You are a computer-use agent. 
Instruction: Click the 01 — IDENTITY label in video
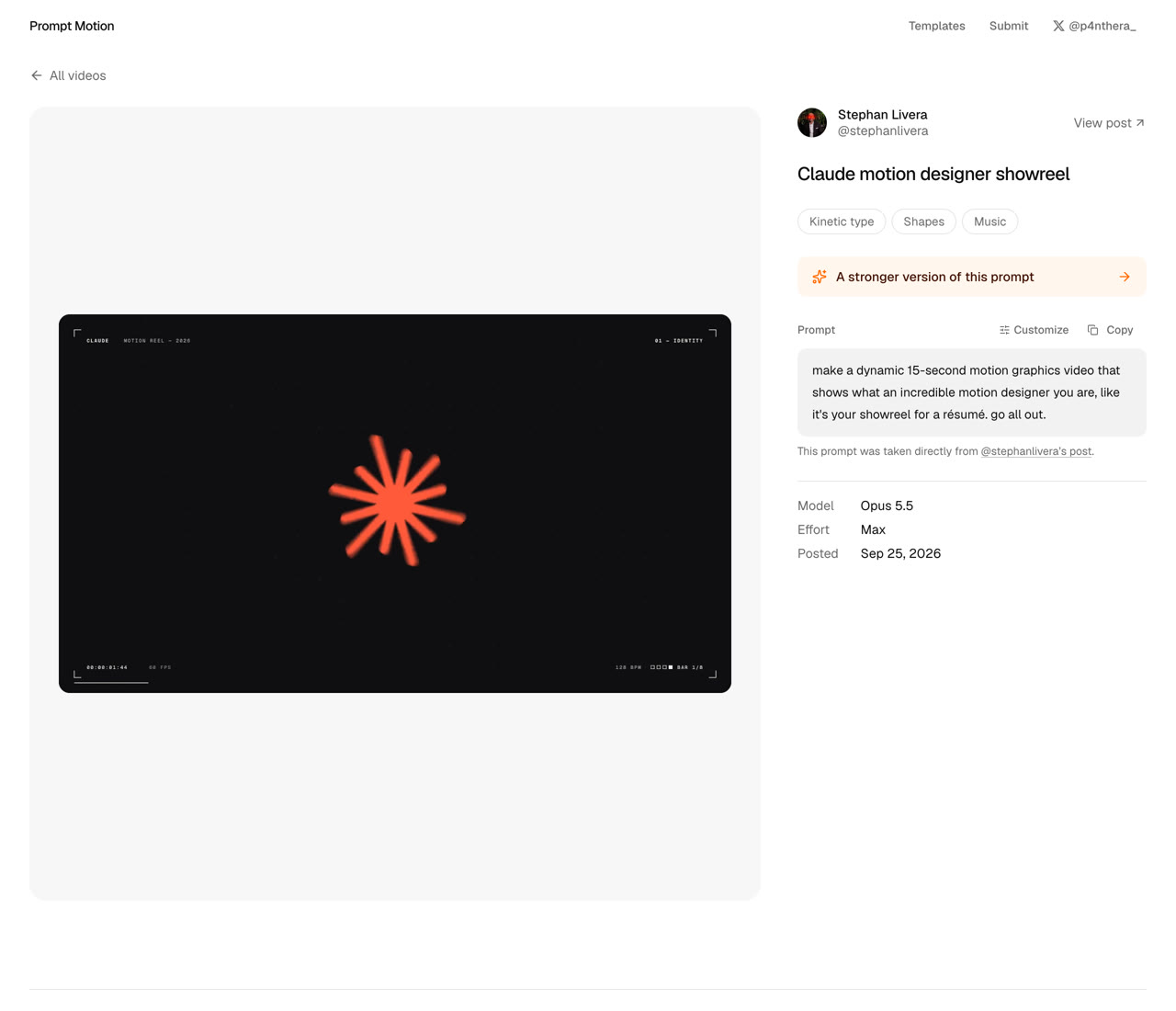(679, 341)
